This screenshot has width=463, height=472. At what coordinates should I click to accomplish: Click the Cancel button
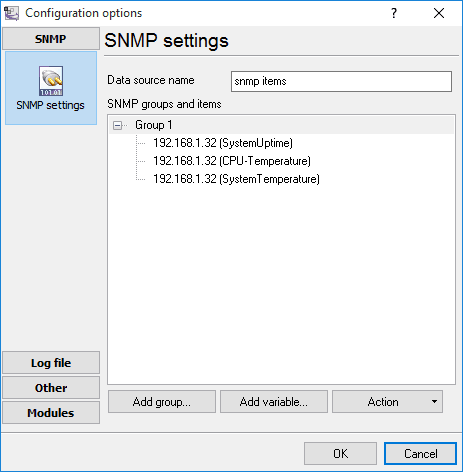point(420,453)
